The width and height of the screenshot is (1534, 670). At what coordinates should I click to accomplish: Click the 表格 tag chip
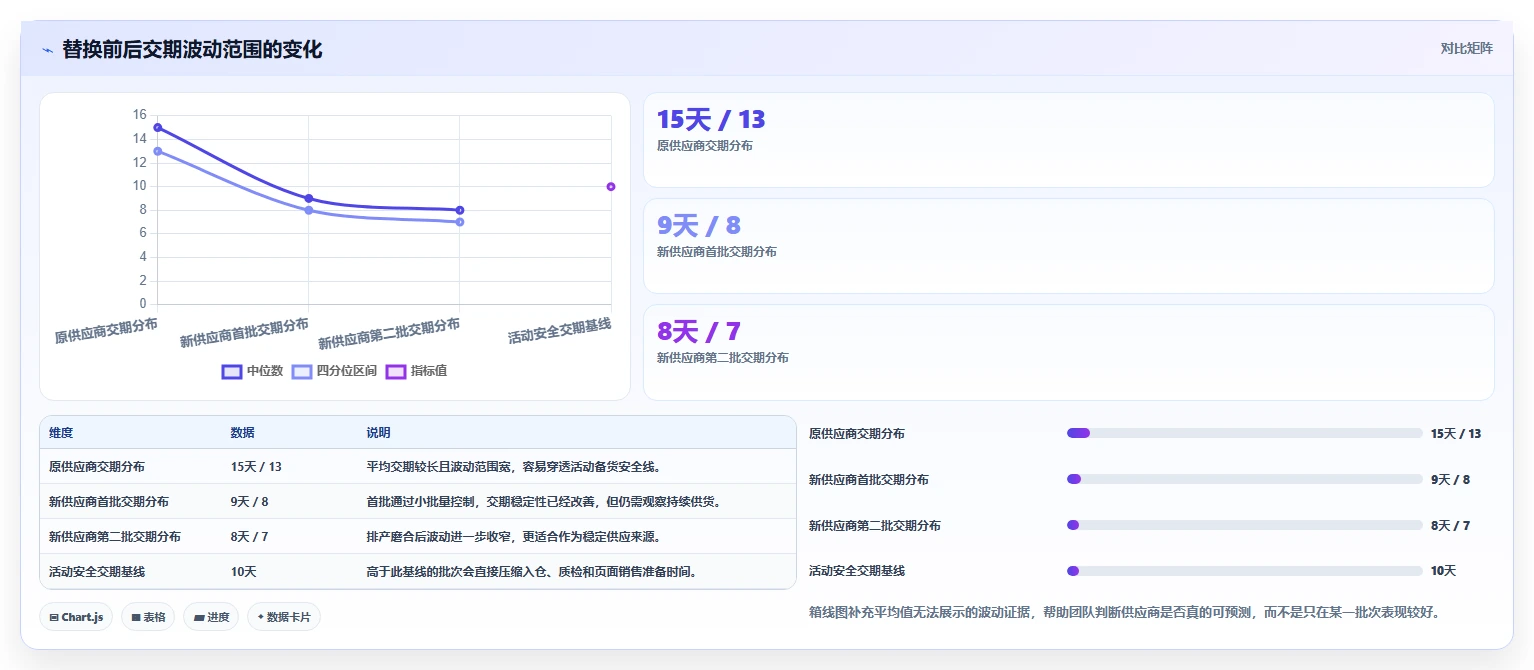click(x=148, y=617)
